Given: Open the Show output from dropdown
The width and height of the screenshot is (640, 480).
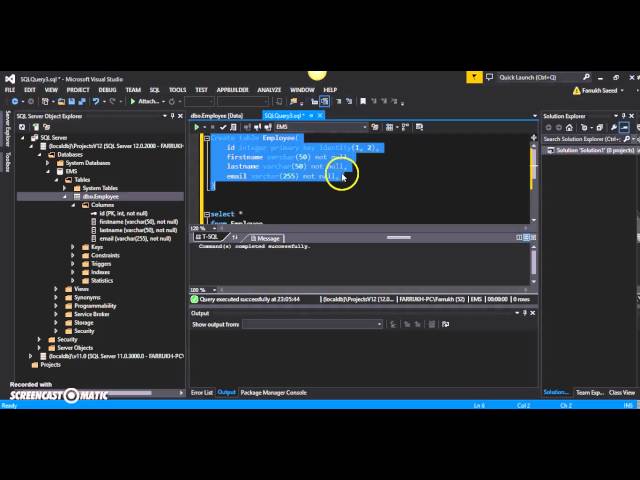Looking at the screenshot, I should [x=313, y=324].
